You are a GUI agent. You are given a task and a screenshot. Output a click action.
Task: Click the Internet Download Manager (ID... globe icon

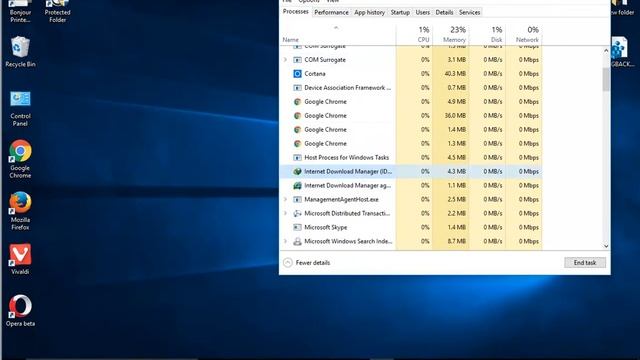tap(298, 171)
